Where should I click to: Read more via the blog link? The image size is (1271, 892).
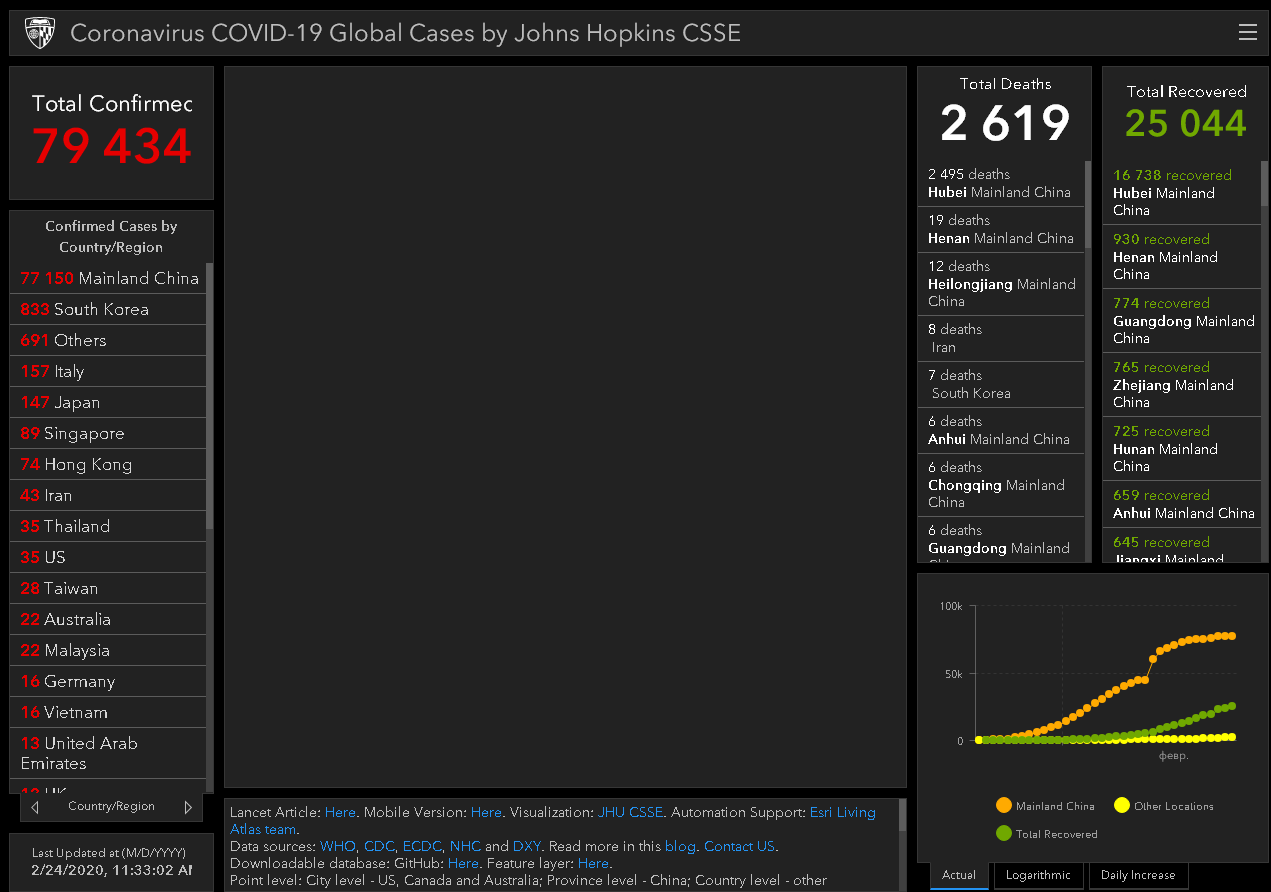click(680, 846)
